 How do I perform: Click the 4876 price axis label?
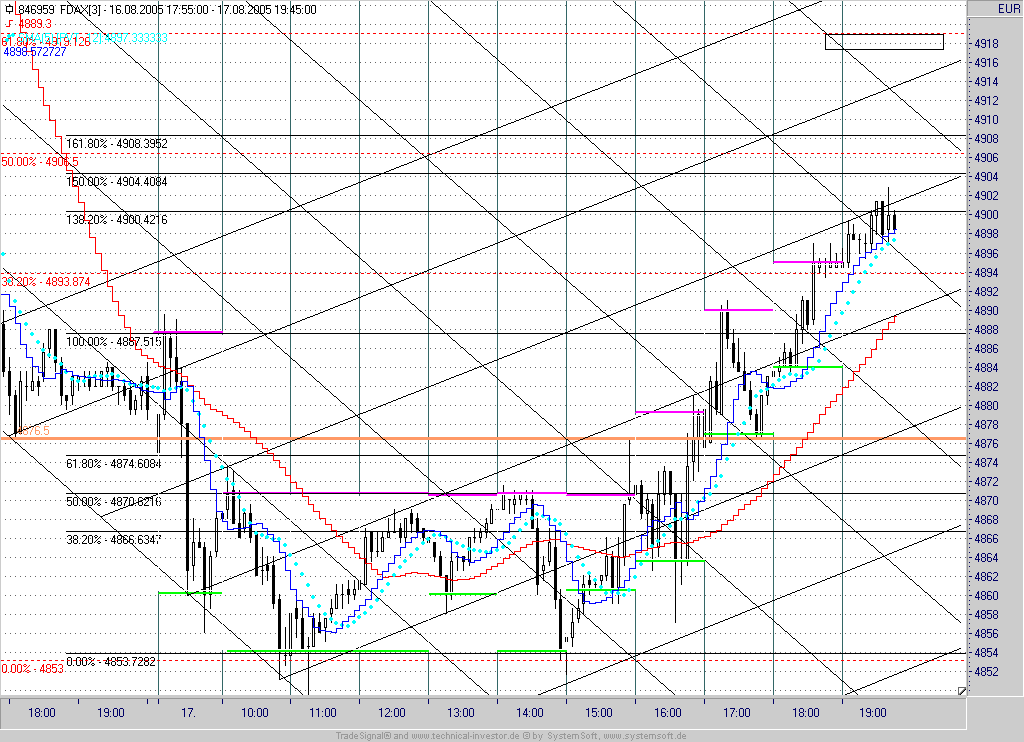(x=986, y=444)
